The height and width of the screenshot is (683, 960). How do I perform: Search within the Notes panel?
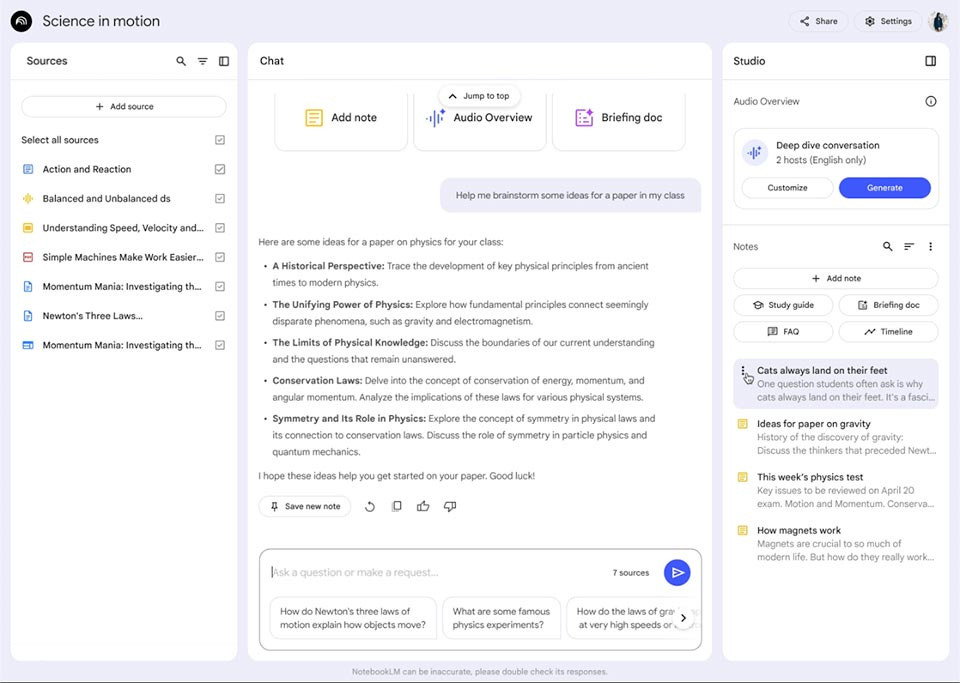887,246
